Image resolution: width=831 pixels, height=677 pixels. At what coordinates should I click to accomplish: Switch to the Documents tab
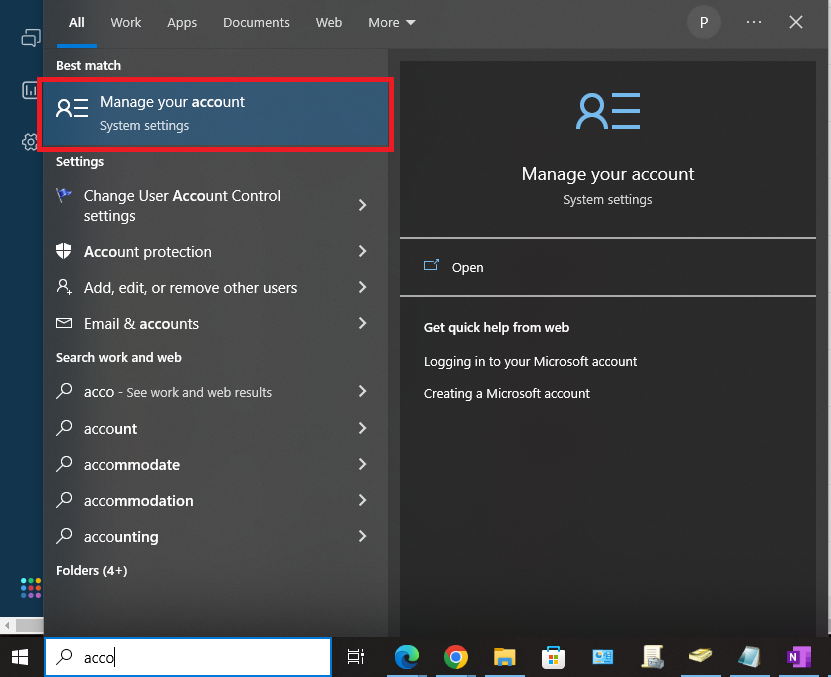(256, 23)
